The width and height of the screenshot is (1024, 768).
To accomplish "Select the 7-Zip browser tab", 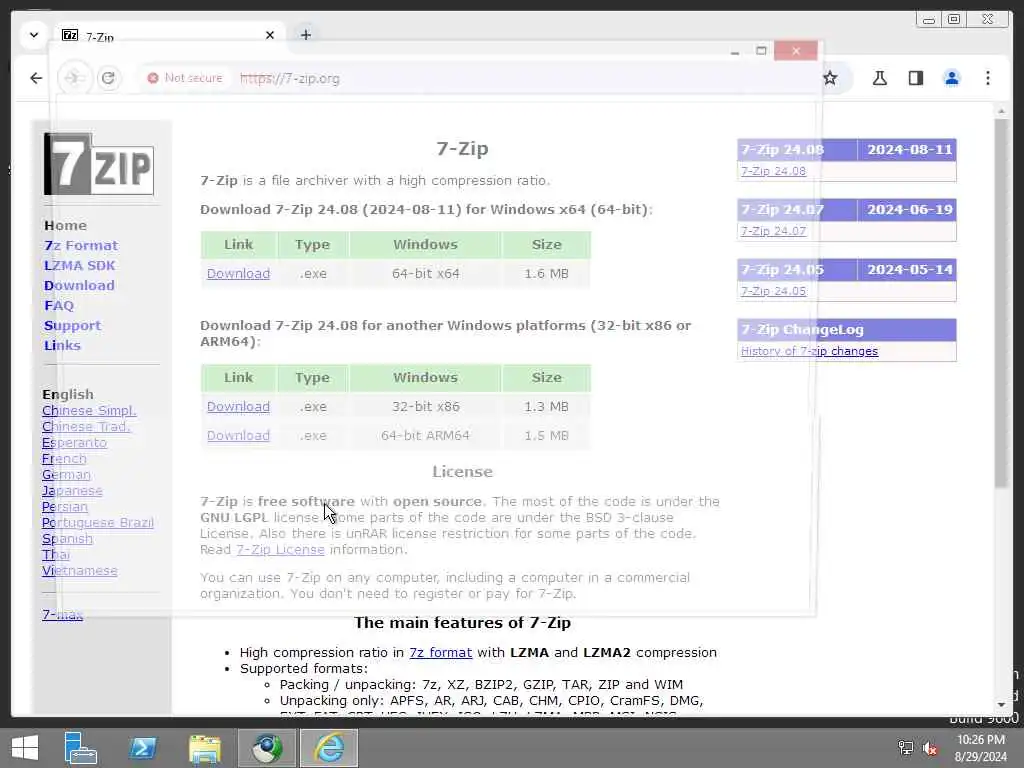I will coord(168,35).
